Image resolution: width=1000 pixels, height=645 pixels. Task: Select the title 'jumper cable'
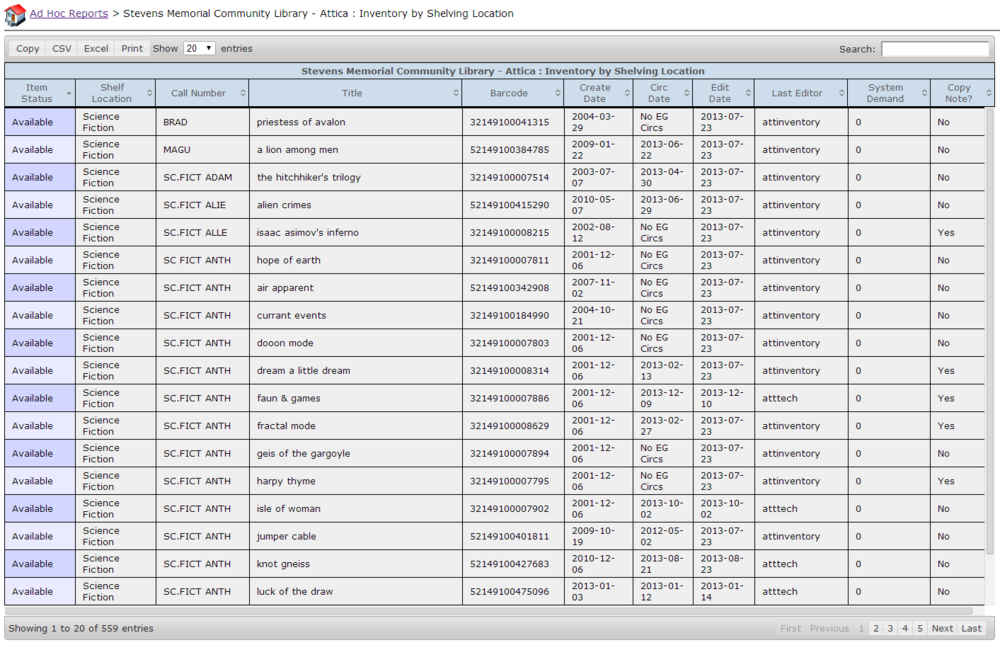click(286, 537)
